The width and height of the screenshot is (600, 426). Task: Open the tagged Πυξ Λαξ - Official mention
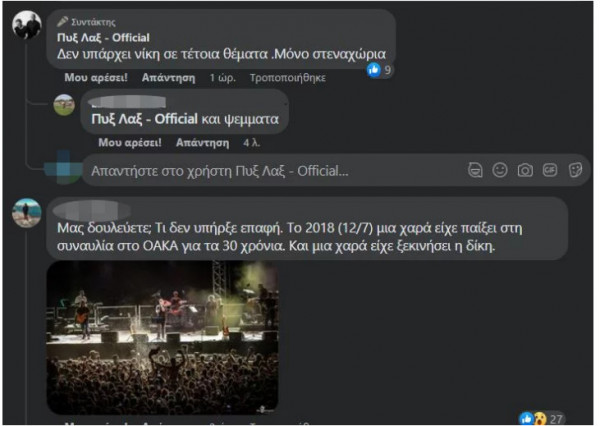[x=144, y=119]
